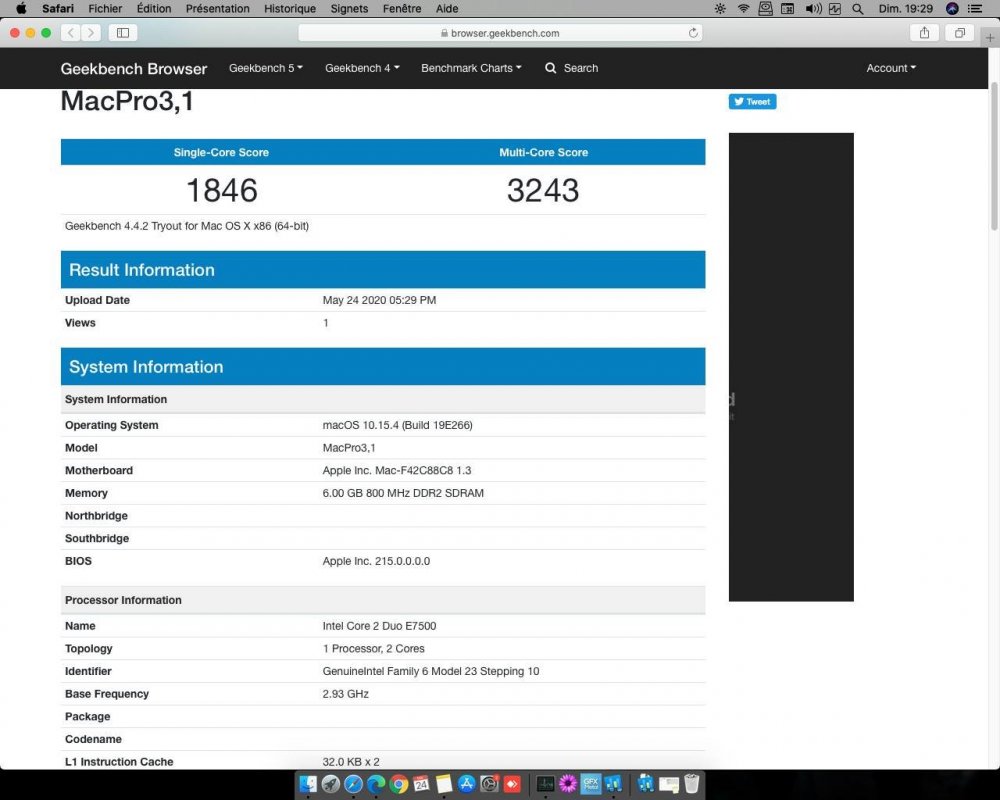Open the Édition menu
The height and width of the screenshot is (800, 1000).
[x=154, y=8]
